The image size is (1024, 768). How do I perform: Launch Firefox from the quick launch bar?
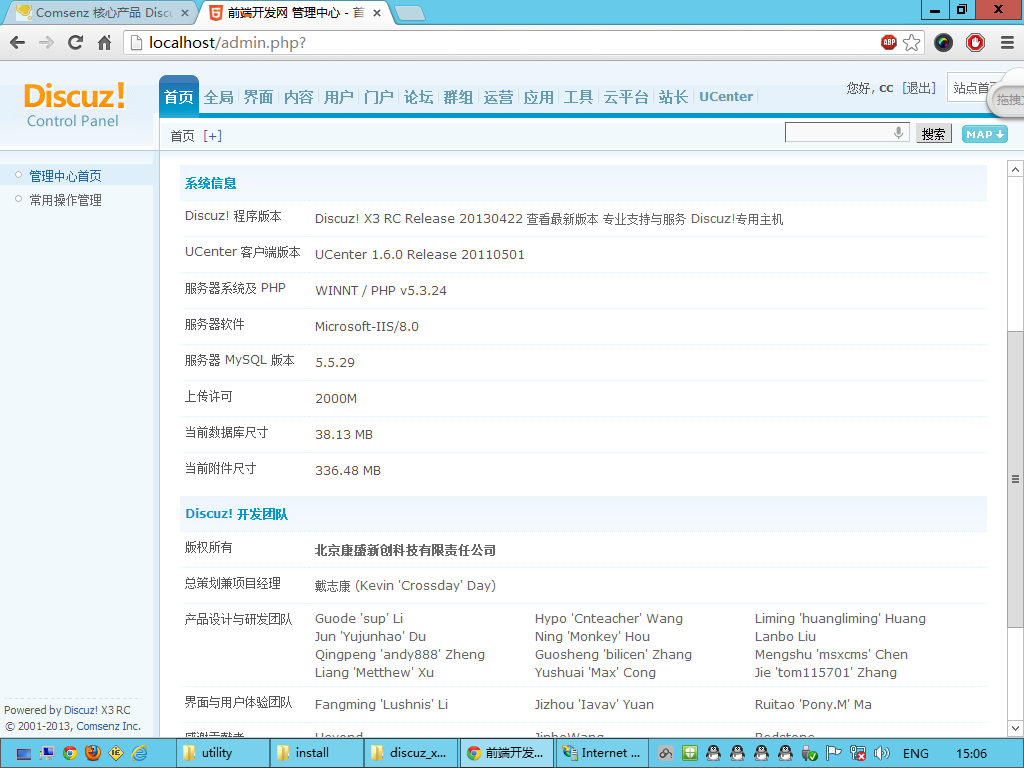pos(93,753)
